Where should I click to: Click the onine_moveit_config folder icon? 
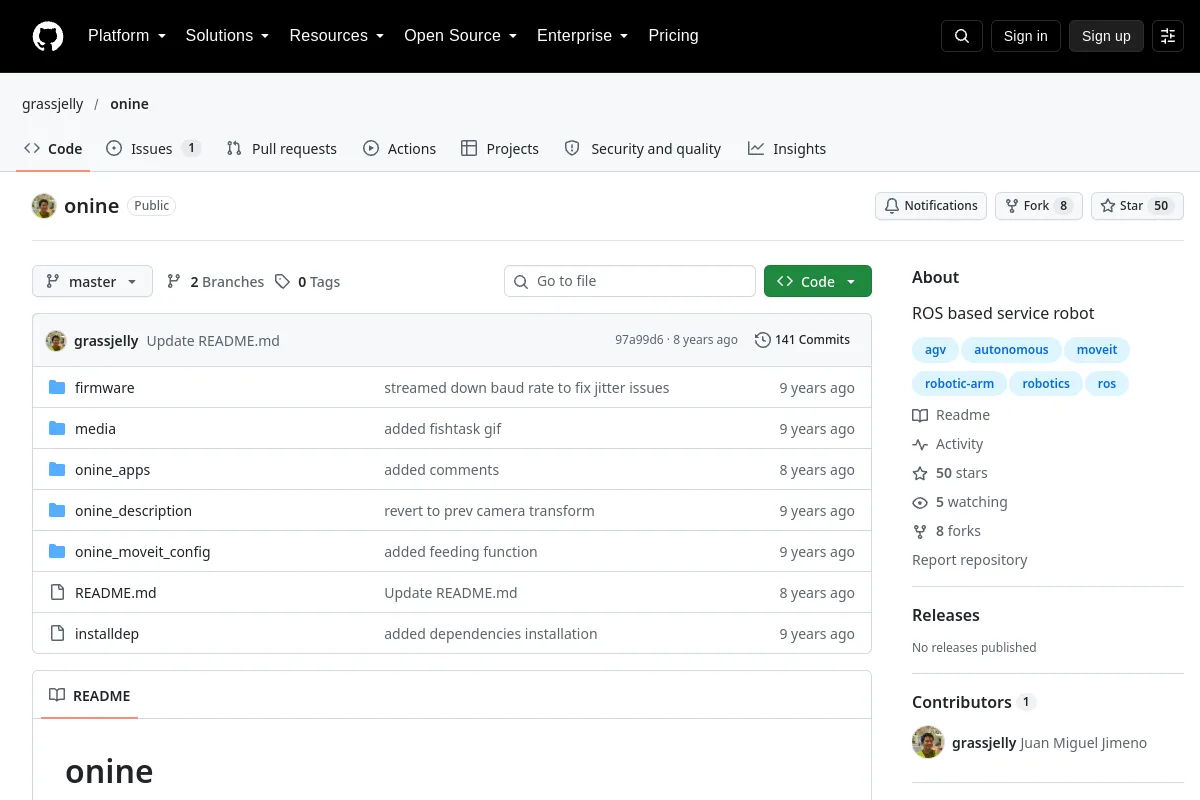(x=57, y=552)
